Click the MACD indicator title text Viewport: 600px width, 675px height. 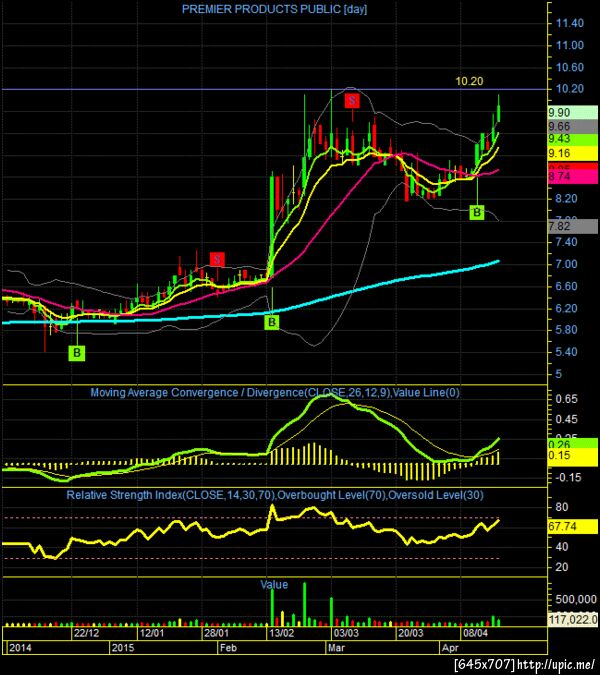(275, 393)
